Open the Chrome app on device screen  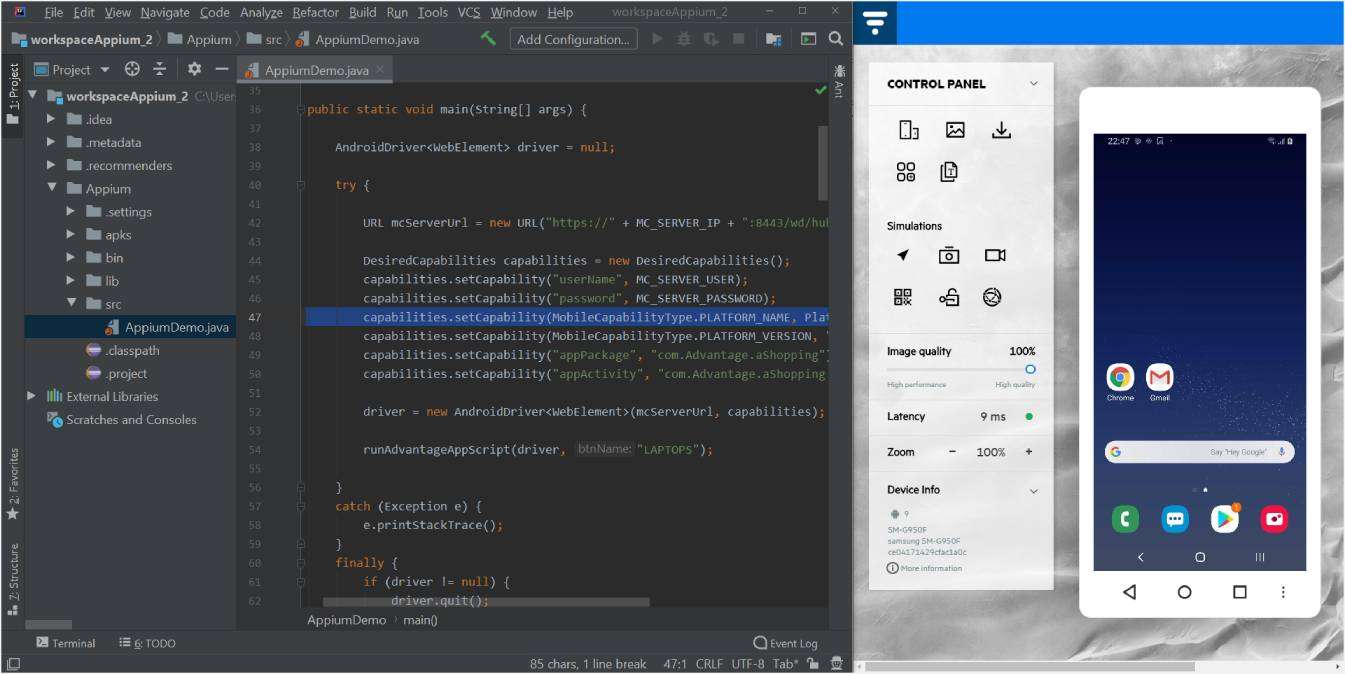coord(1120,378)
